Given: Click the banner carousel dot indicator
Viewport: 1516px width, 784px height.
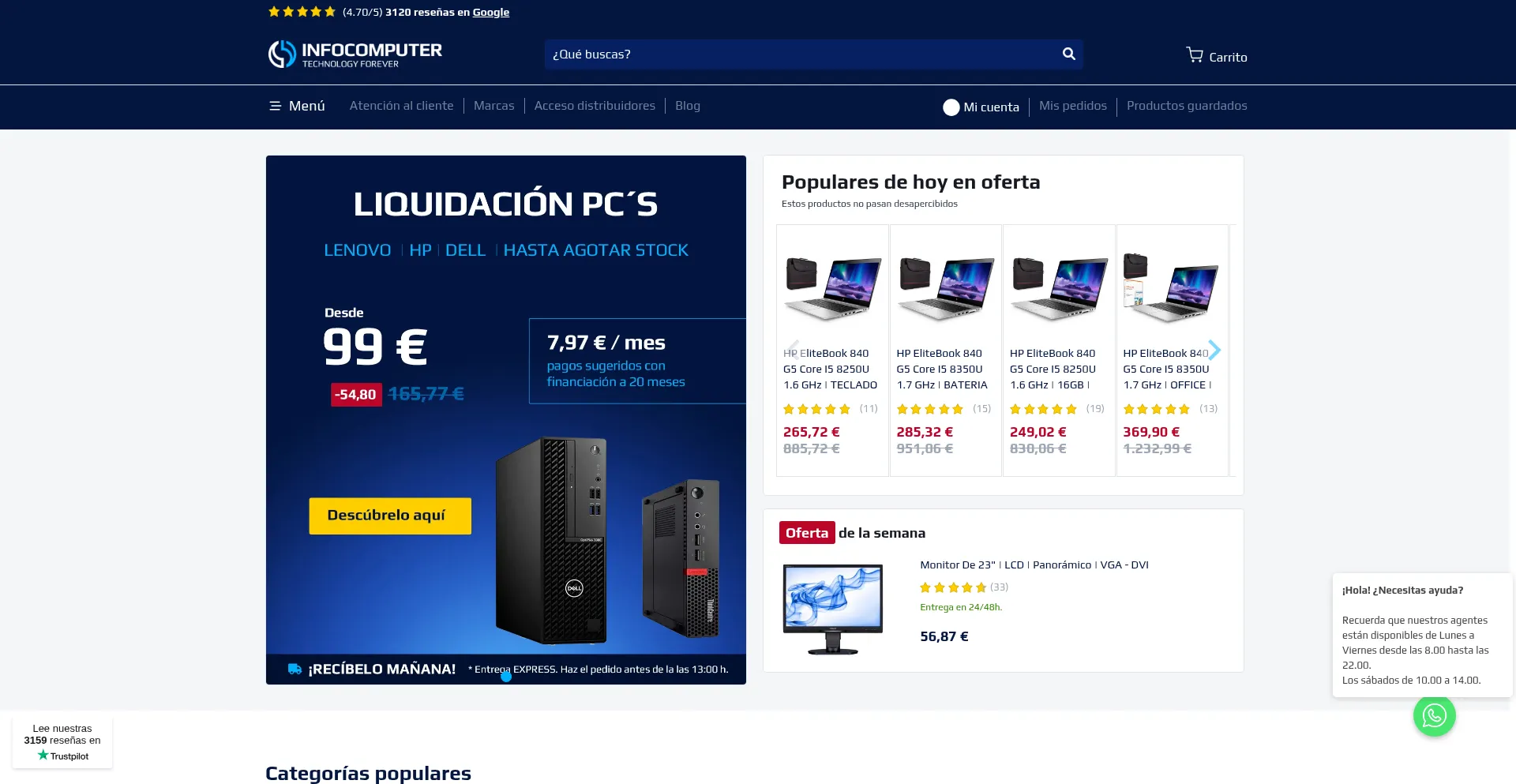Looking at the screenshot, I should (x=506, y=677).
